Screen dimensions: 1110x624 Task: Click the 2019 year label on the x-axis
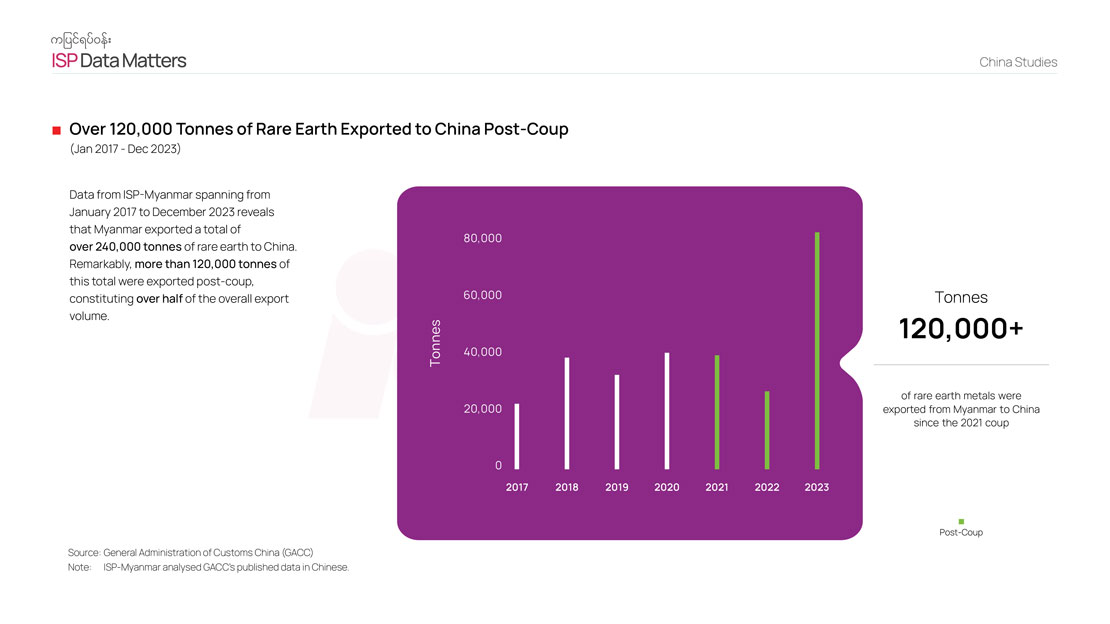[617, 487]
